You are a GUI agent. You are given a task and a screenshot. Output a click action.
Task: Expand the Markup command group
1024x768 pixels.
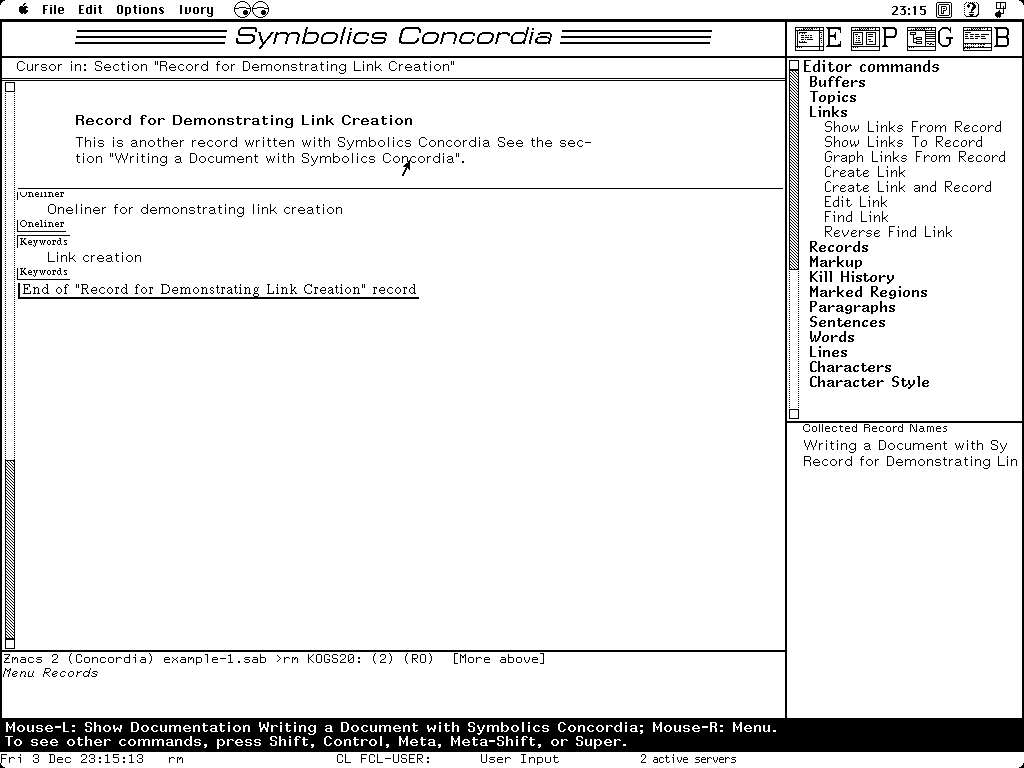(x=836, y=263)
